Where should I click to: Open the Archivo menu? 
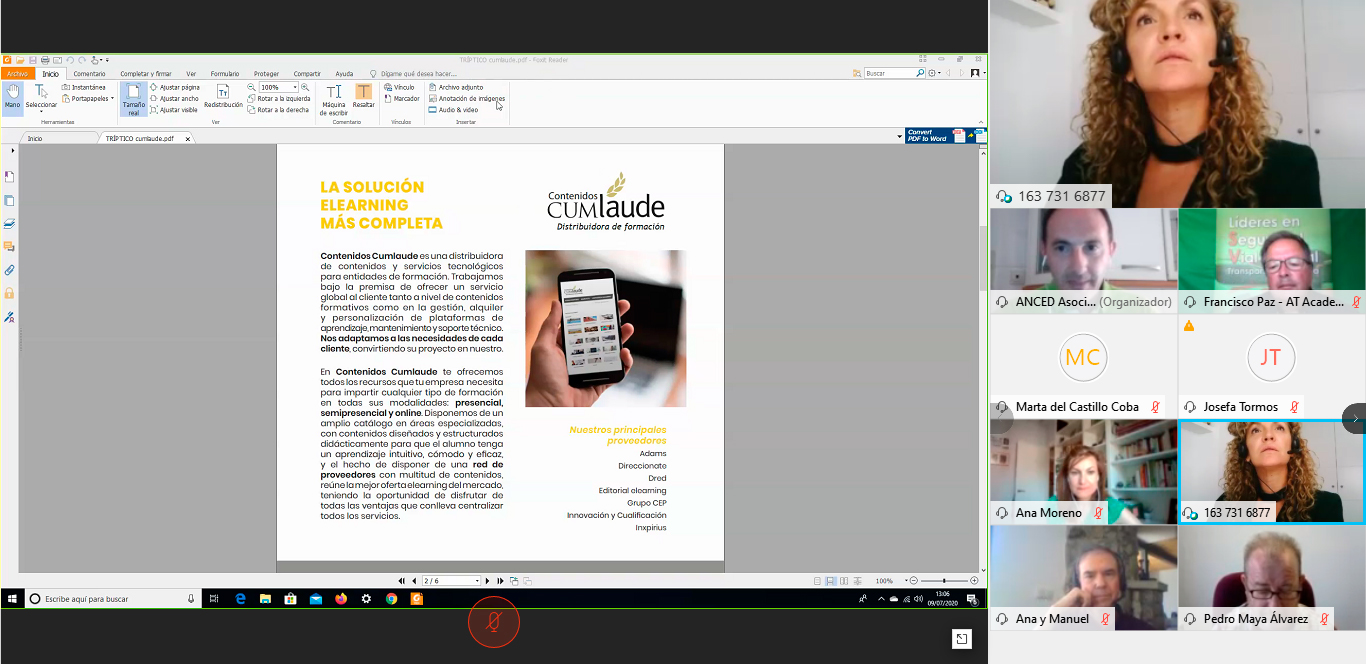point(17,73)
